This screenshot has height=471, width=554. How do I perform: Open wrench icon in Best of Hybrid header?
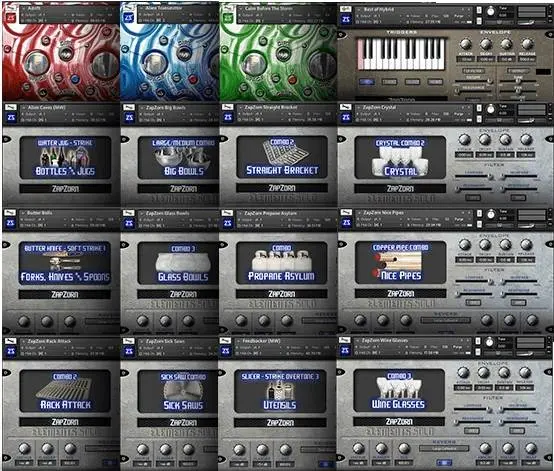click(346, 10)
